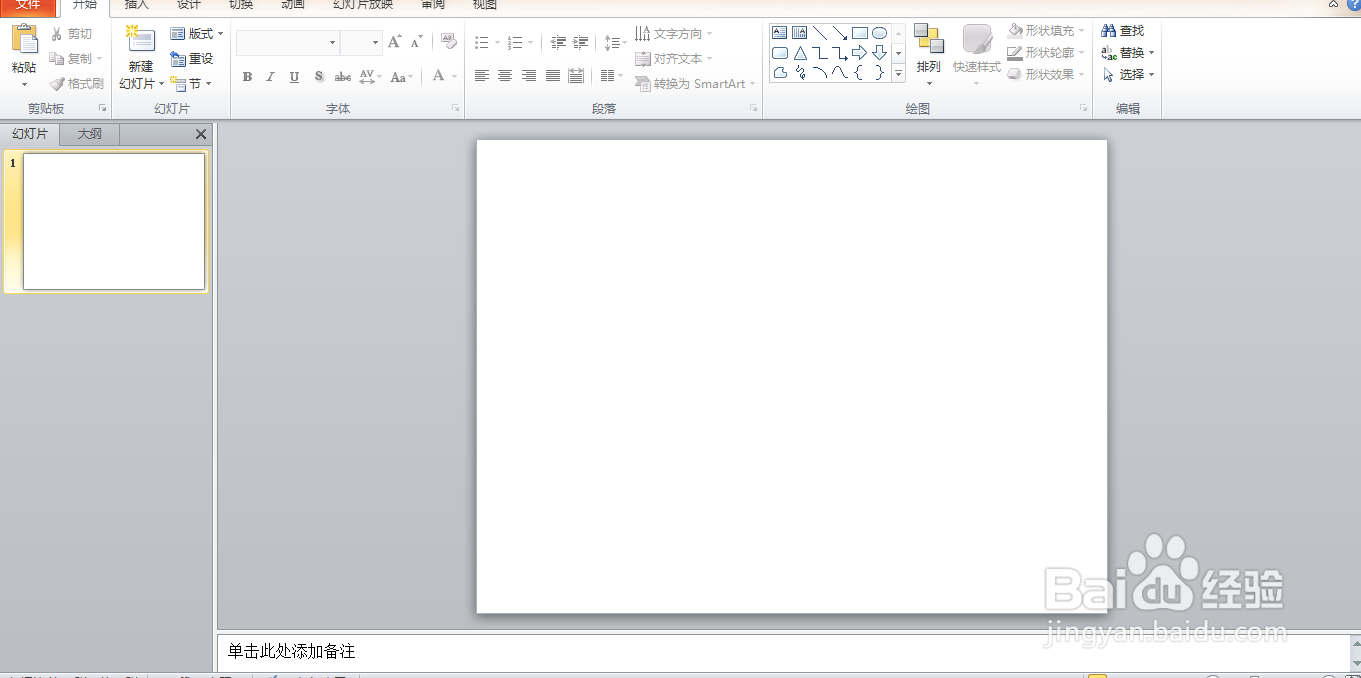
Task: Click Shape Outline (形状轮廓) button
Action: click(1046, 53)
